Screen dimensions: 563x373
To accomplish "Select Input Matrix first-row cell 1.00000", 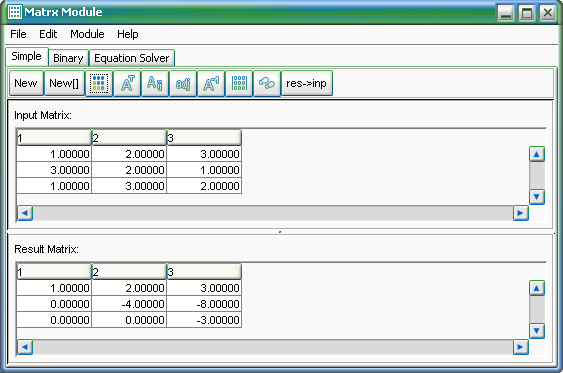I will coord(54,154).
